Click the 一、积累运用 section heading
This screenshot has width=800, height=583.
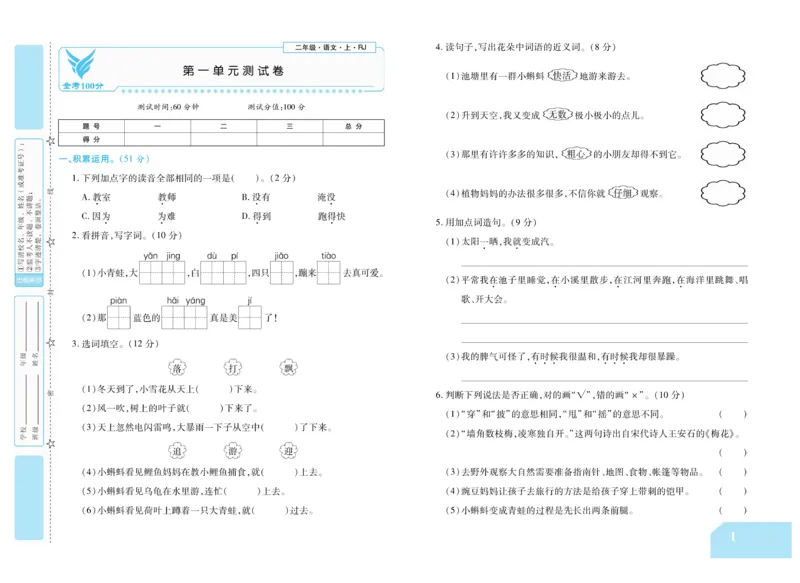click(82, 159)
